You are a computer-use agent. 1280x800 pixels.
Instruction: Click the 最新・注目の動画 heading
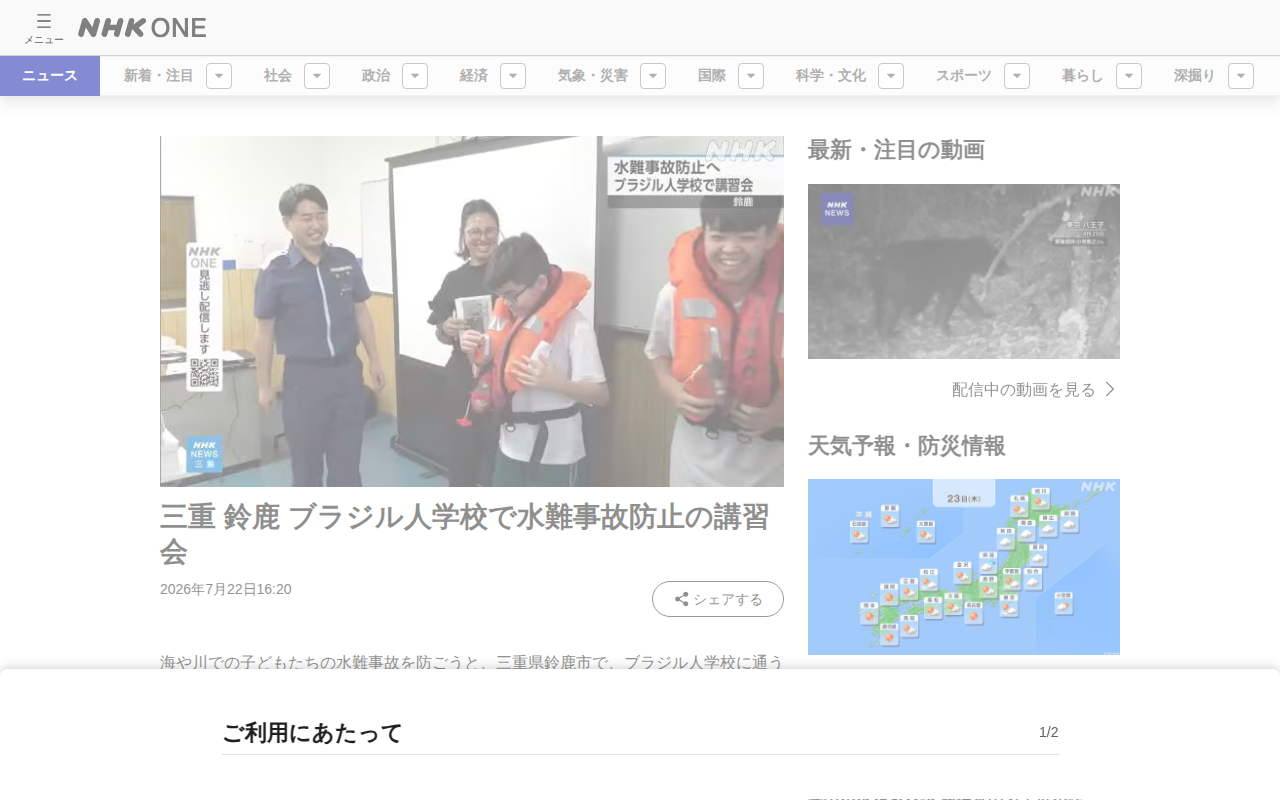[896, 150]
